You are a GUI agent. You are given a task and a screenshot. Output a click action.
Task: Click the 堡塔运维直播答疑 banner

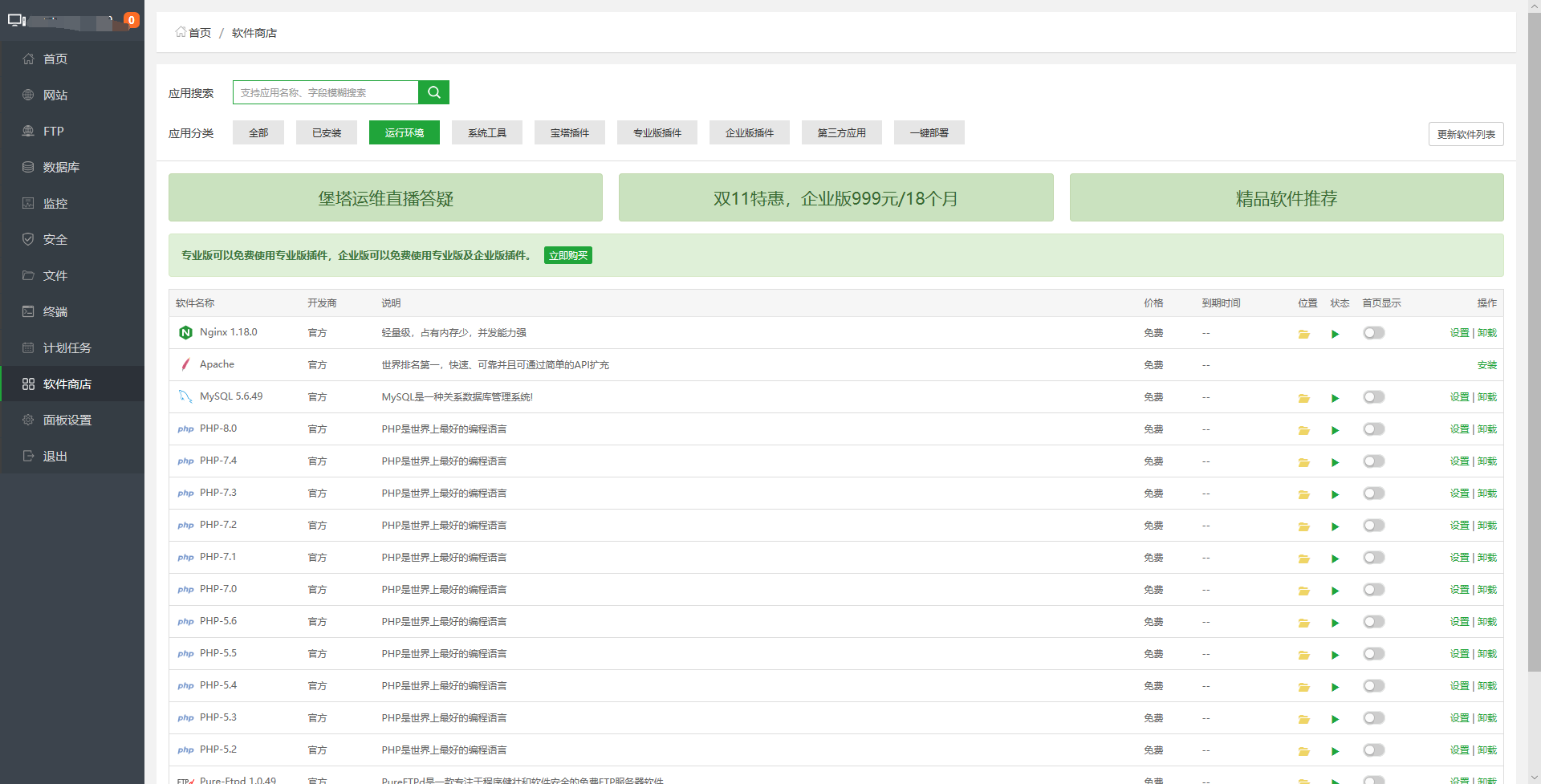coord(385,197)
